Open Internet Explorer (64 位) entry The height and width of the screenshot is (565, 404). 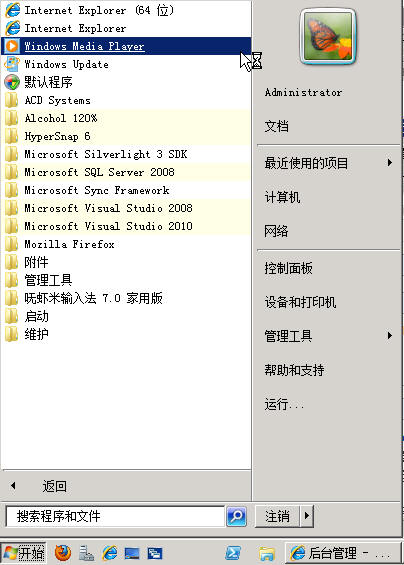click(126, 10)
